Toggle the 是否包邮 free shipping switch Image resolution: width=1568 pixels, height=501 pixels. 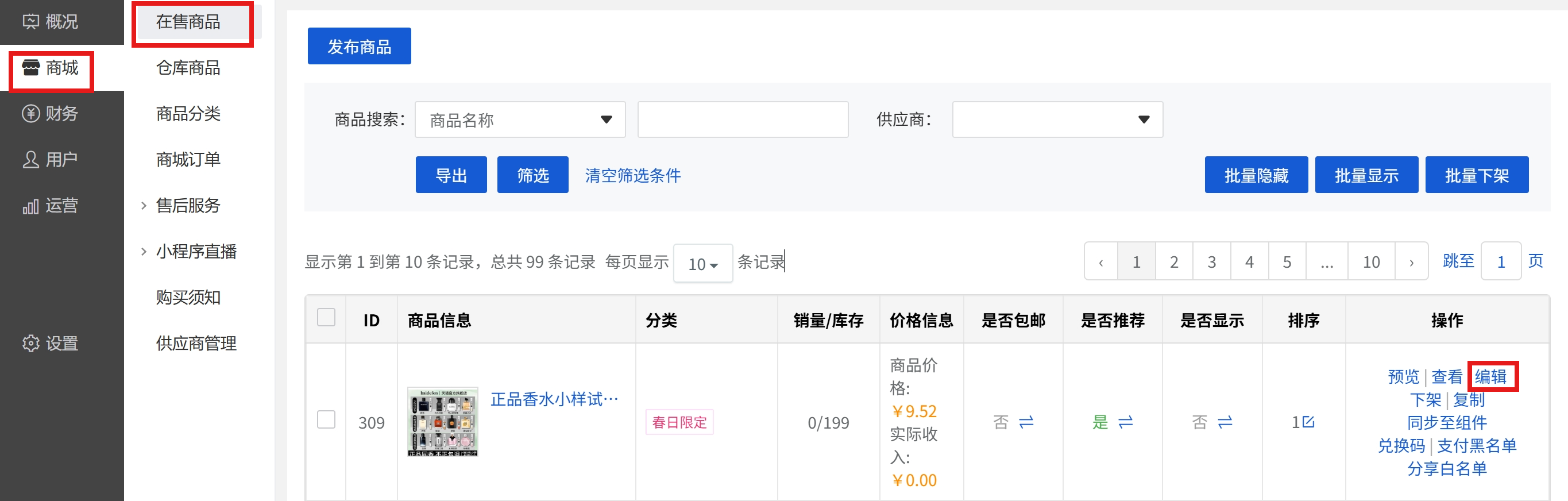tap(1026, 422)
